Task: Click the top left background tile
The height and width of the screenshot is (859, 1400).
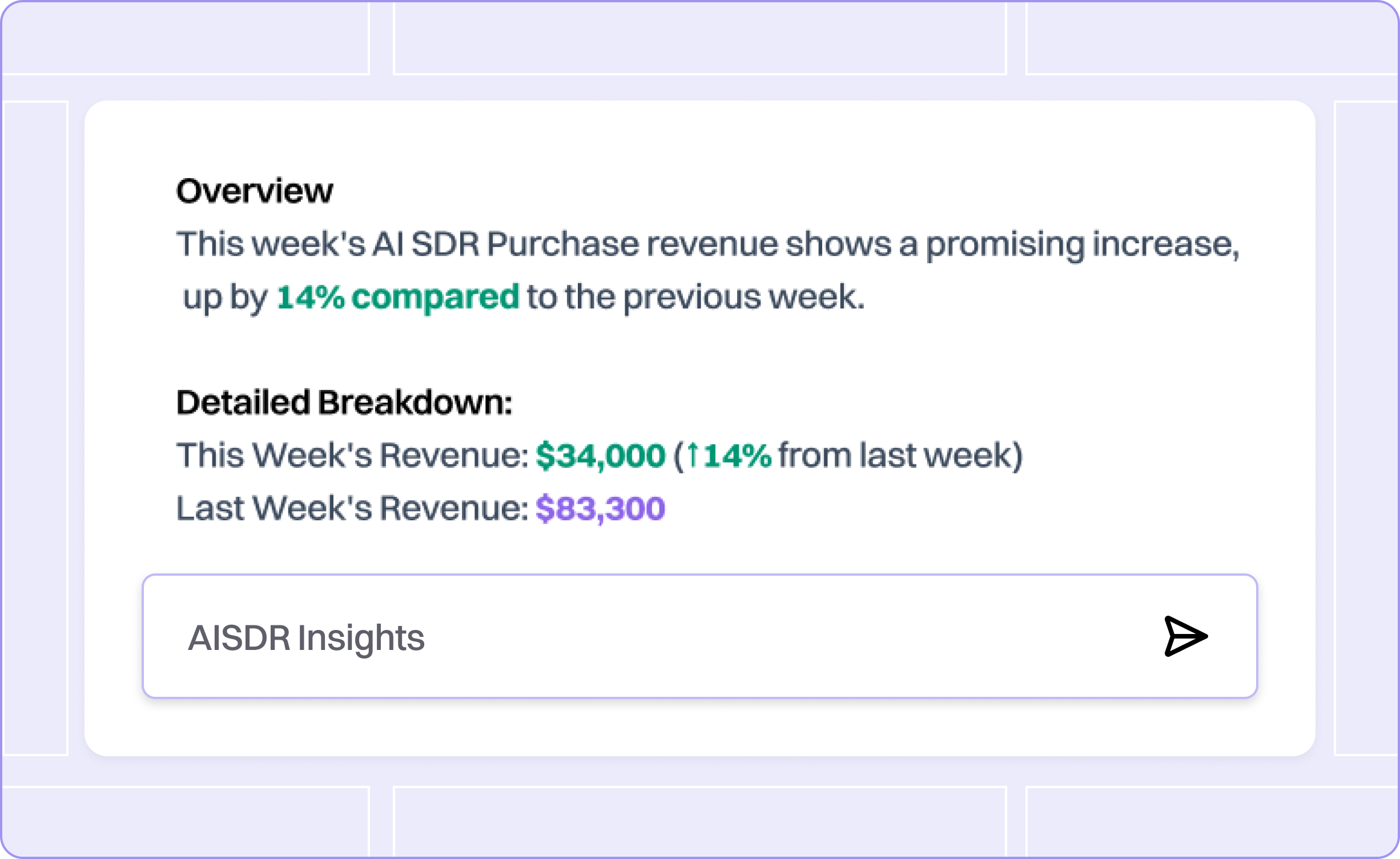Action: 186,38
